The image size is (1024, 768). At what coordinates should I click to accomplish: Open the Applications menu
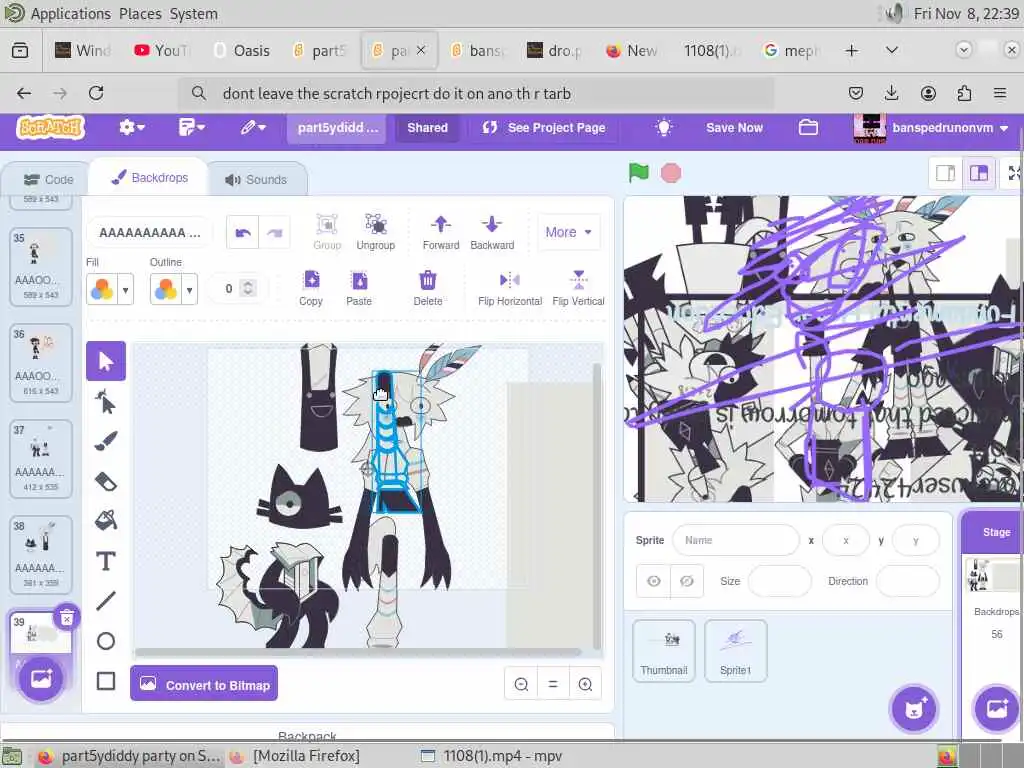[71, 14]
